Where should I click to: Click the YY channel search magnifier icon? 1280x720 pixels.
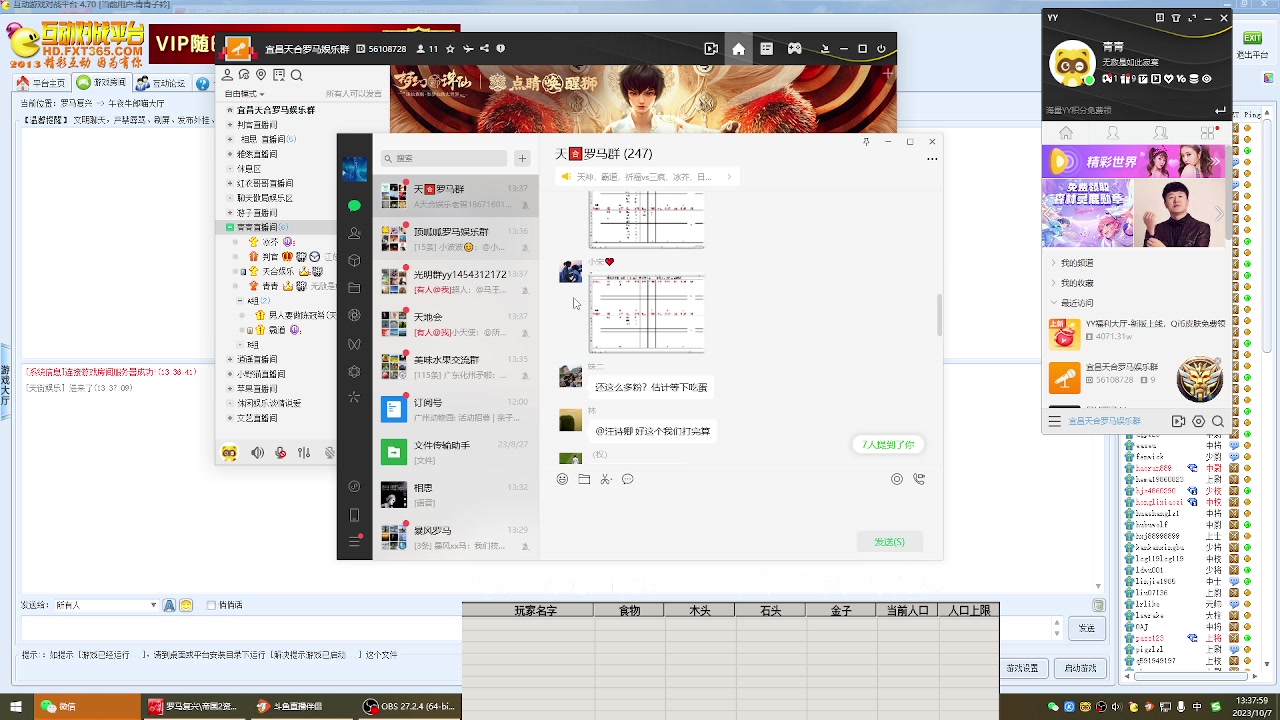point(296,75)
